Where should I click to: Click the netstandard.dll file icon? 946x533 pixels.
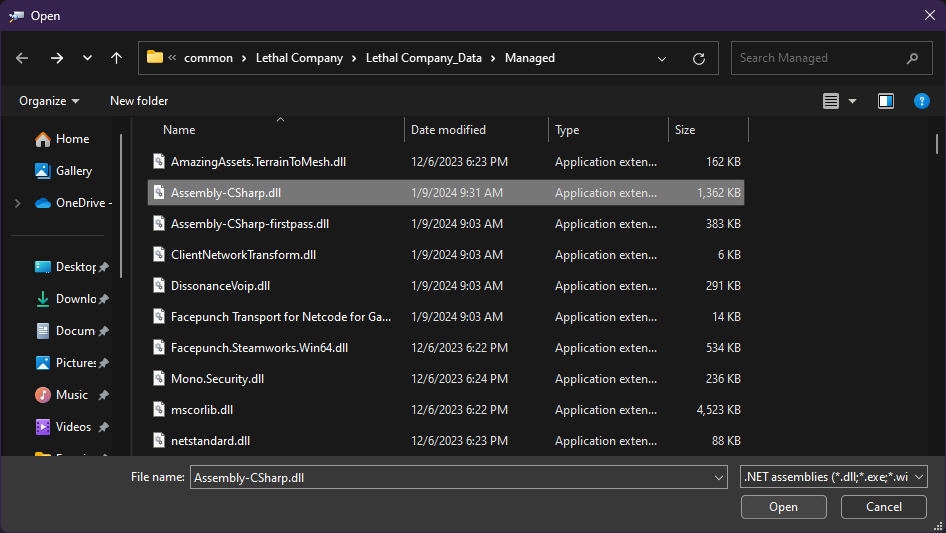(159, 441)
